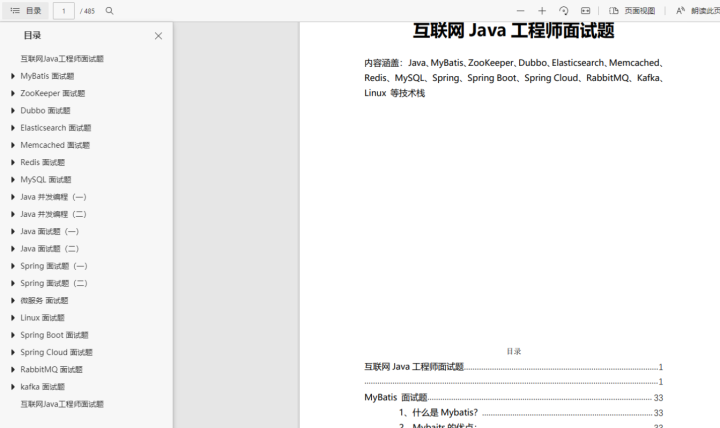Select kafka 面试题 outline text

[43, 387]
